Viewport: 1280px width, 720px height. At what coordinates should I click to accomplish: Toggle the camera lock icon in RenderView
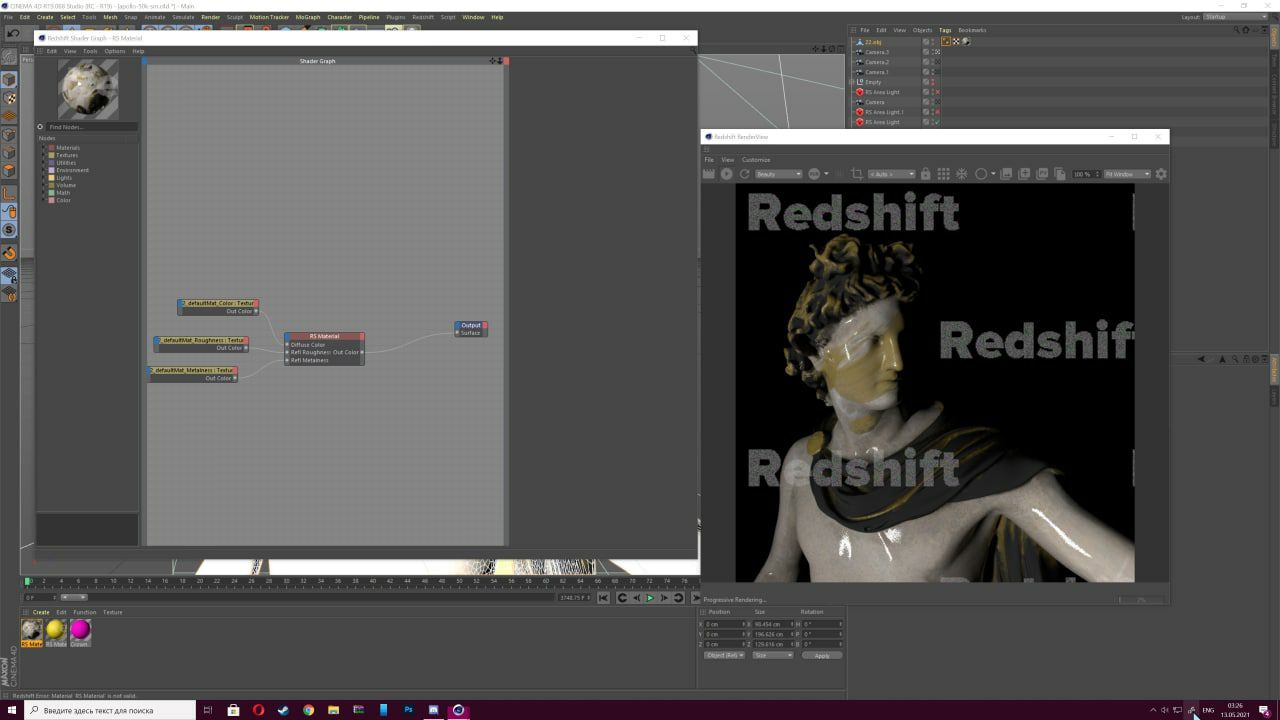[925, 174]
